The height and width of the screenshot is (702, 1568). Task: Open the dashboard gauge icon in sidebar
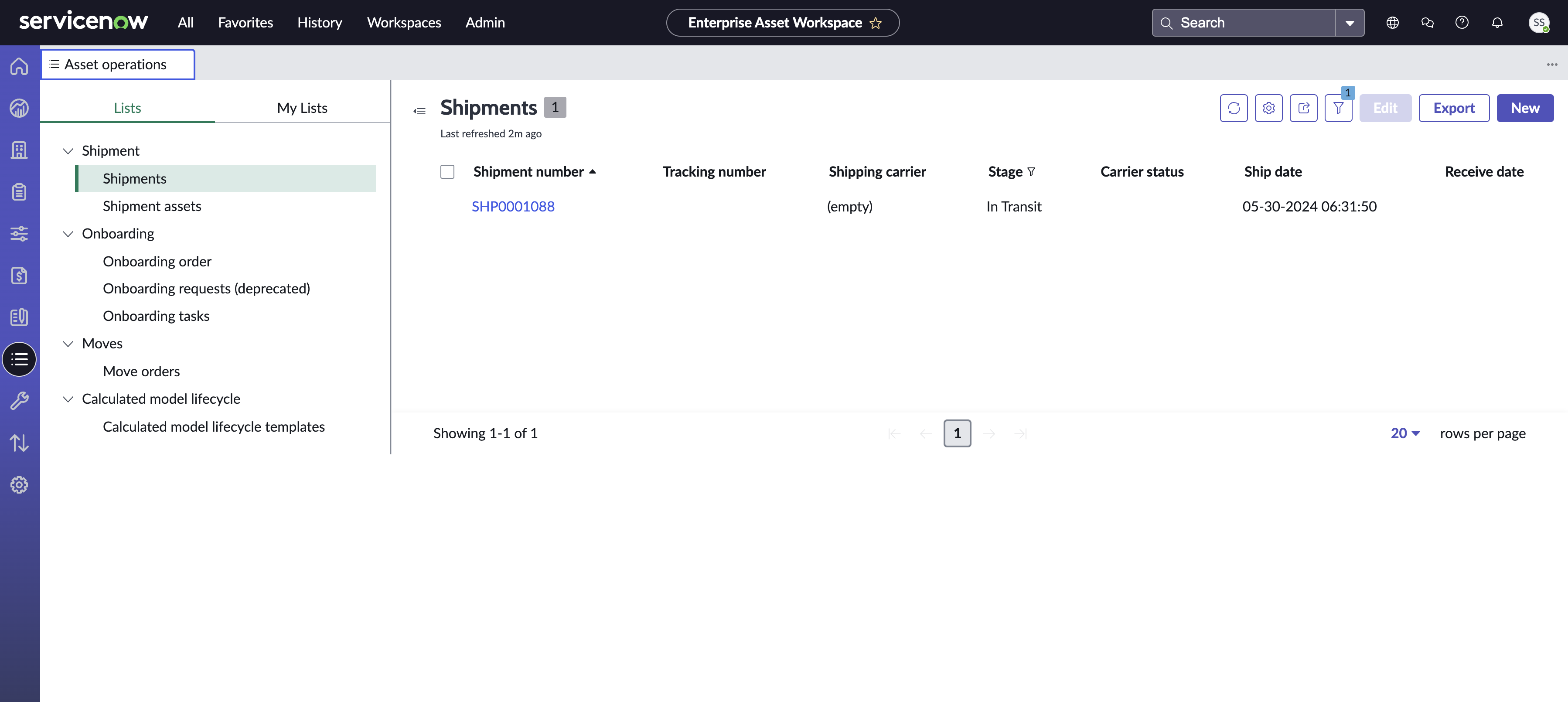coord(20,109)
